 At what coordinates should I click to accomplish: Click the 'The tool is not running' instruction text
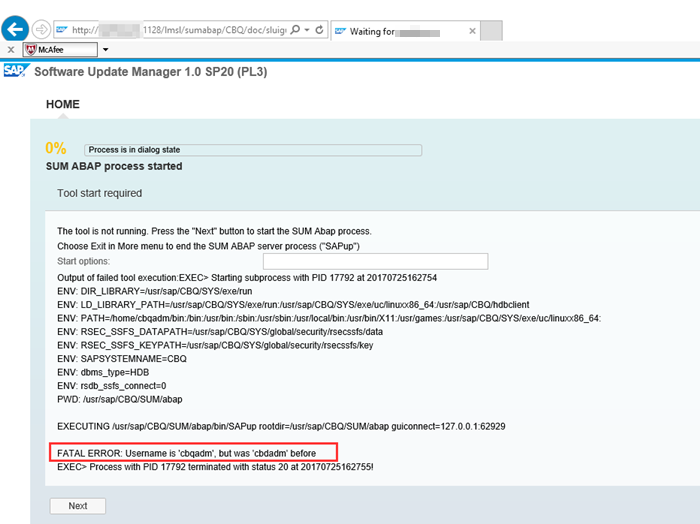coord(214,231)
